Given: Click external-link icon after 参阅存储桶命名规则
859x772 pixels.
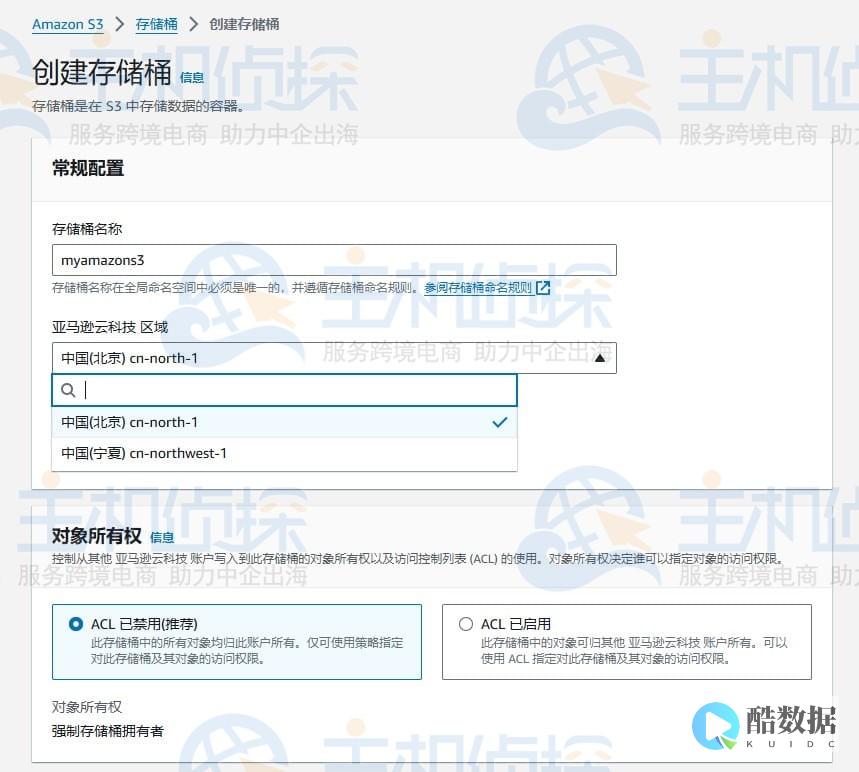Looking at the screenshot, I should (x=543, y=288).
